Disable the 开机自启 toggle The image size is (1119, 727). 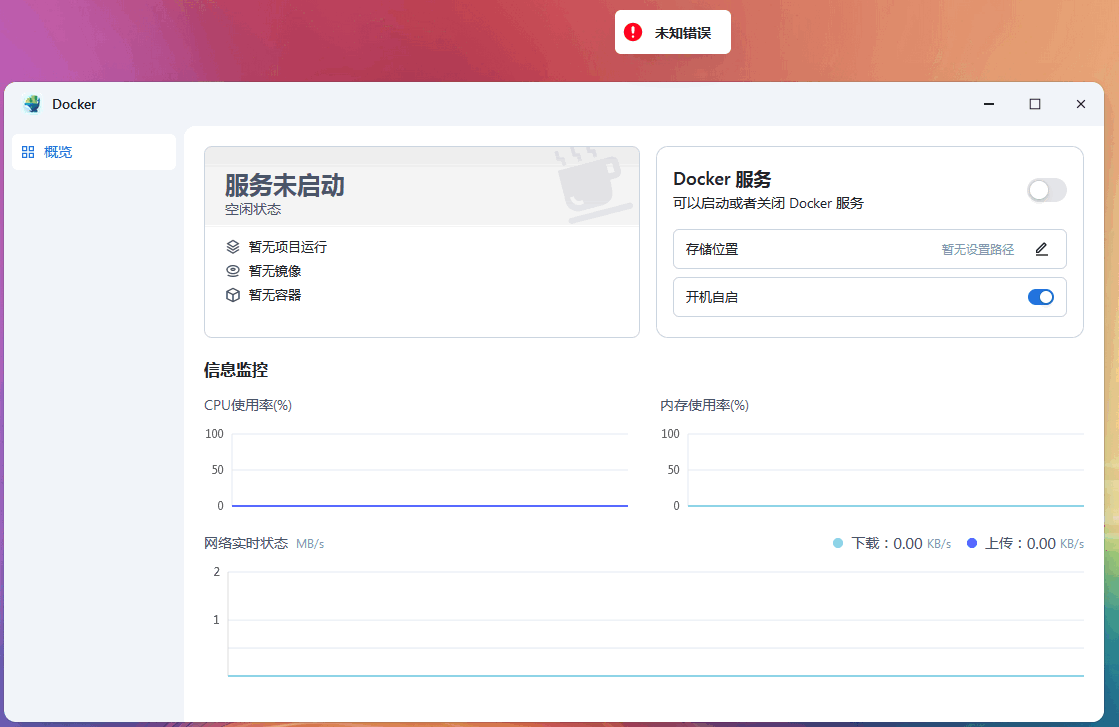(x=1040, y=297)
